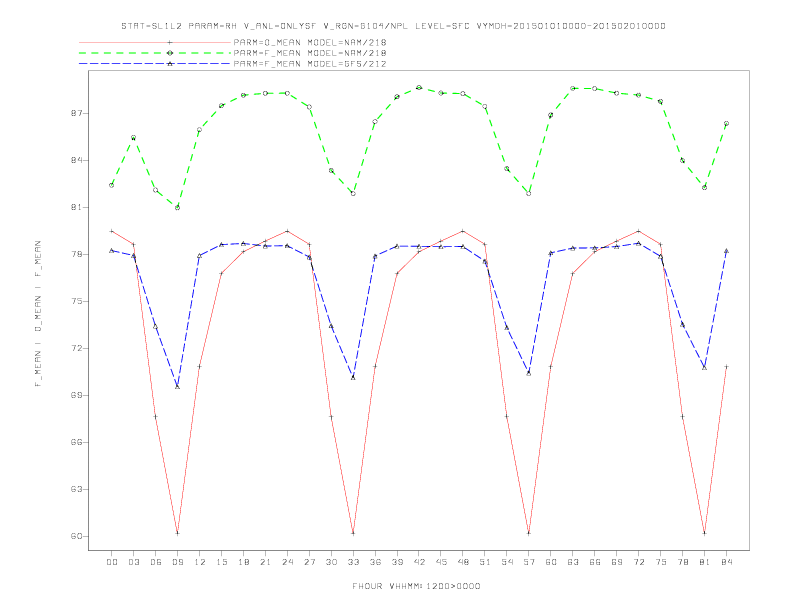The height and width of the screenshot is (612, 792).
Task: Click y-axis tick label 66
Action: click(77, 442)
